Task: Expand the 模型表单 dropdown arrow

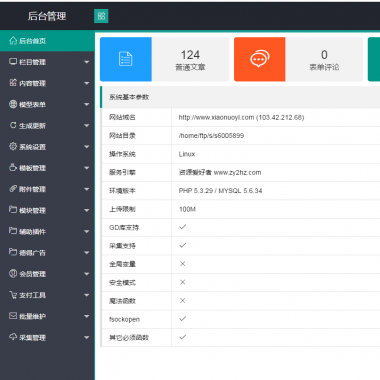Action: pos(87,104)
